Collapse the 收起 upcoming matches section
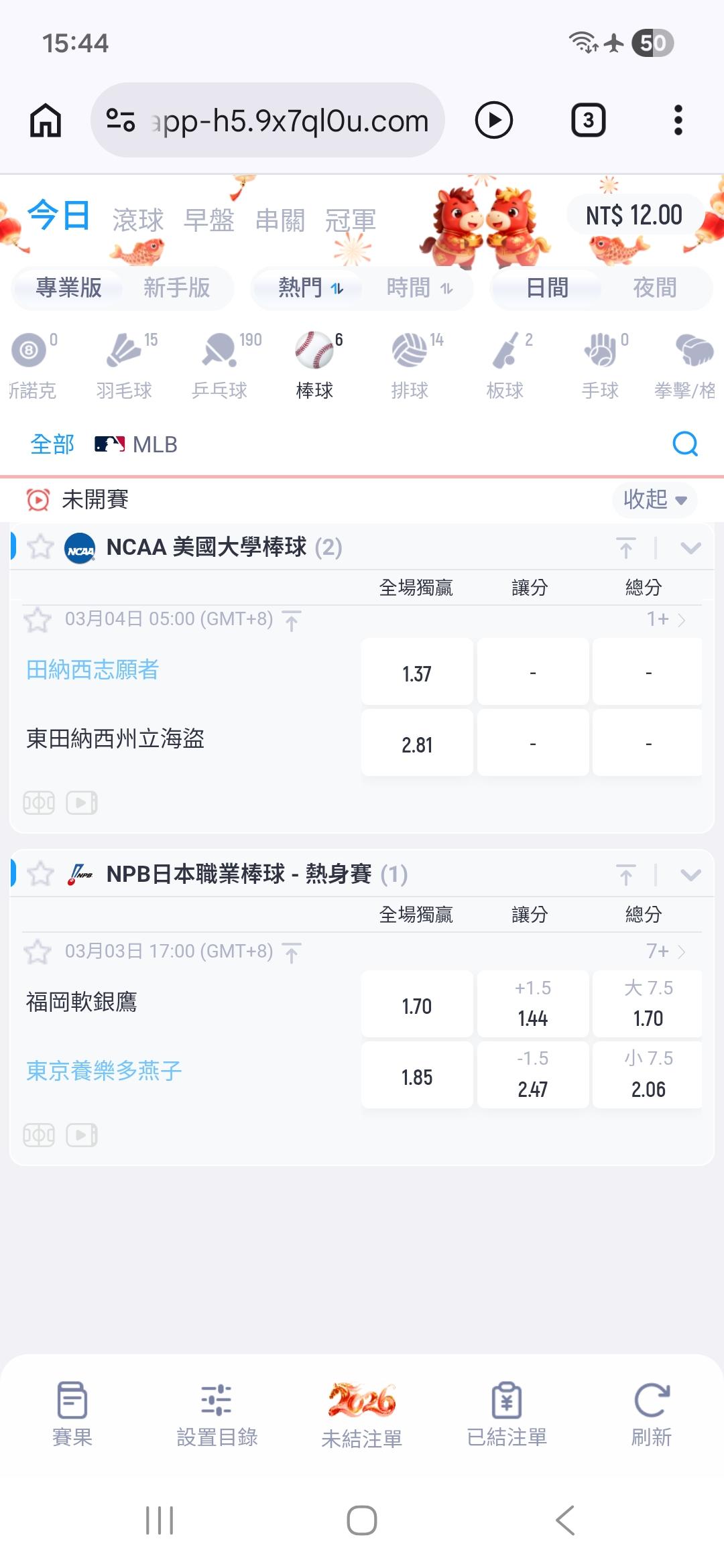The width and height of the screenshot is (724, 1568). pos(654,499)
